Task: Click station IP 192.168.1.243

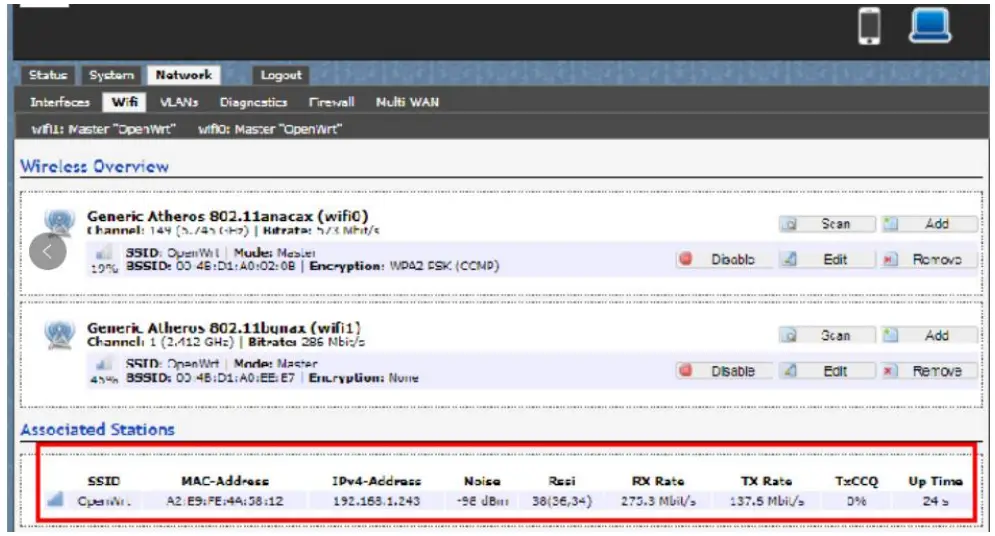Action: [376, 500]
